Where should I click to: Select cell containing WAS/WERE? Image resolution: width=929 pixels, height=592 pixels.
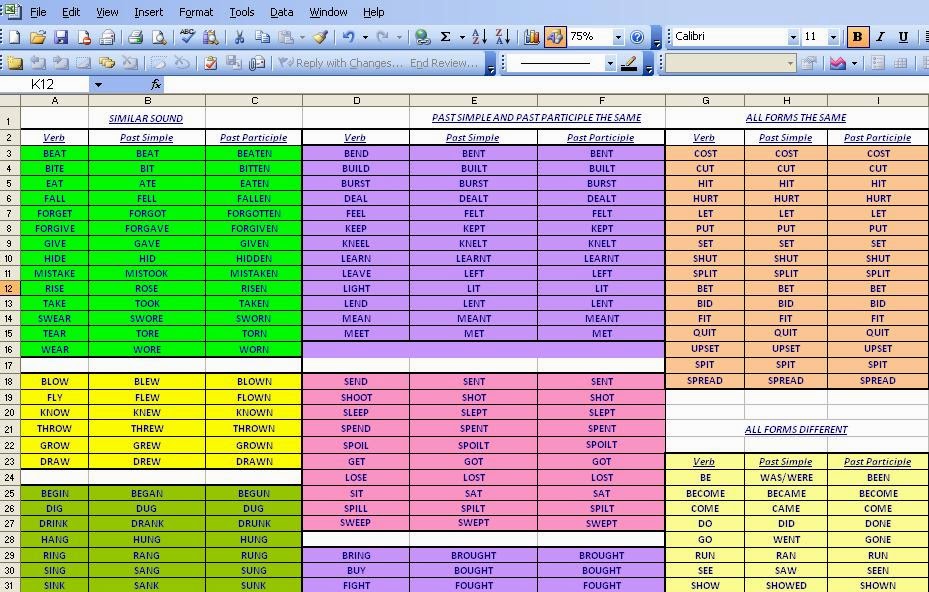click(786, 478)
